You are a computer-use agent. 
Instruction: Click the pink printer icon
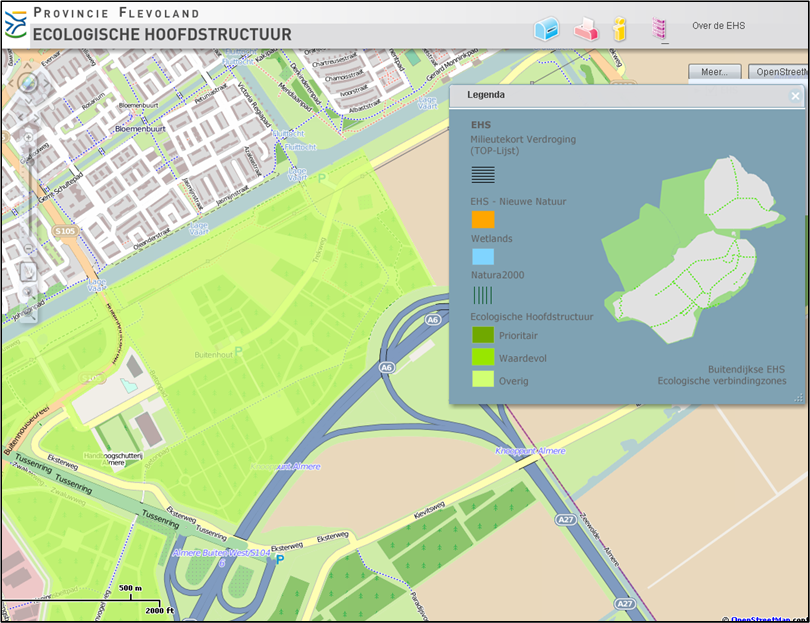click(586, 30)
